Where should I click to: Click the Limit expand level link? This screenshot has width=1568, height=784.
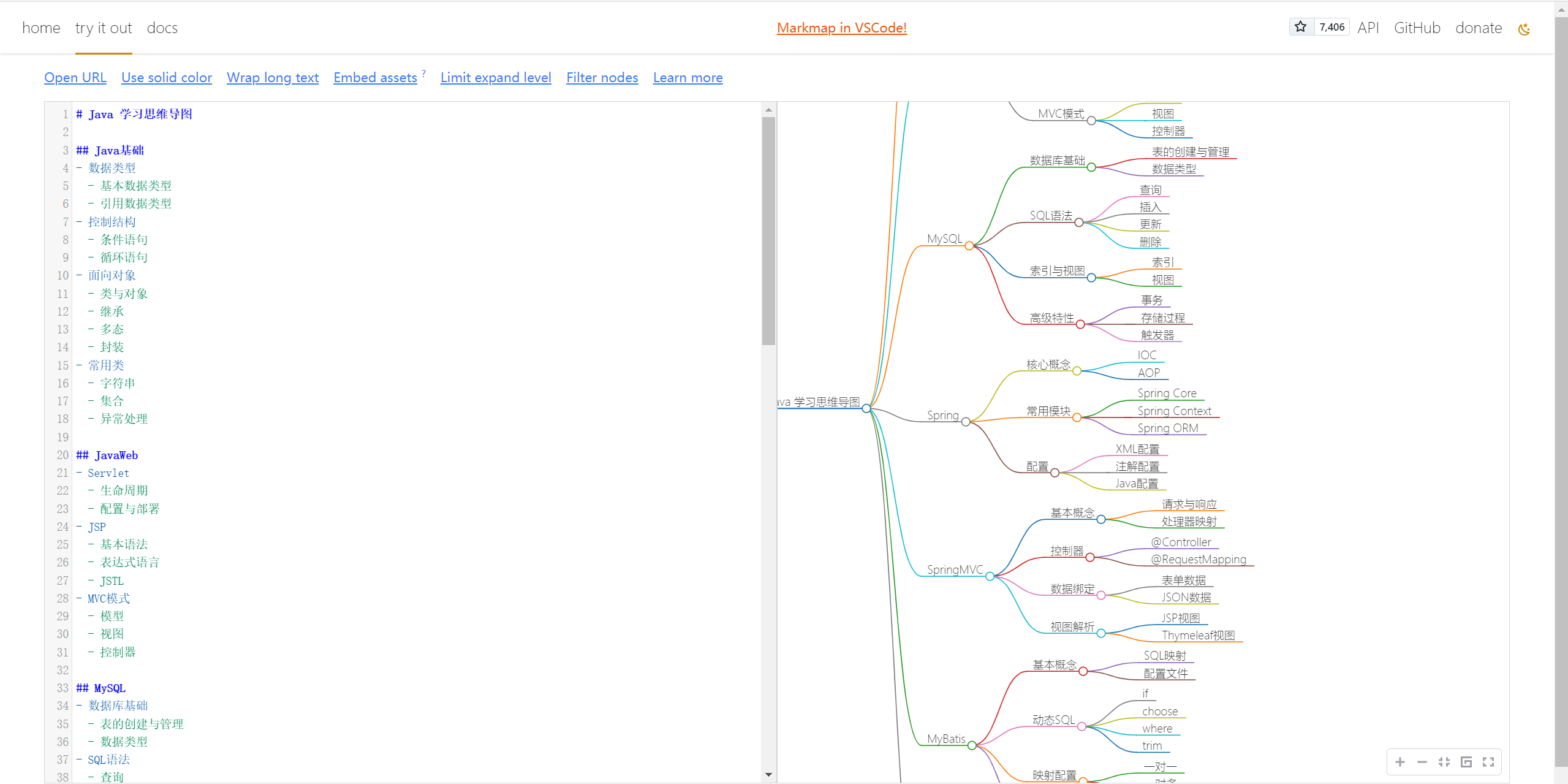coord(496,78)
